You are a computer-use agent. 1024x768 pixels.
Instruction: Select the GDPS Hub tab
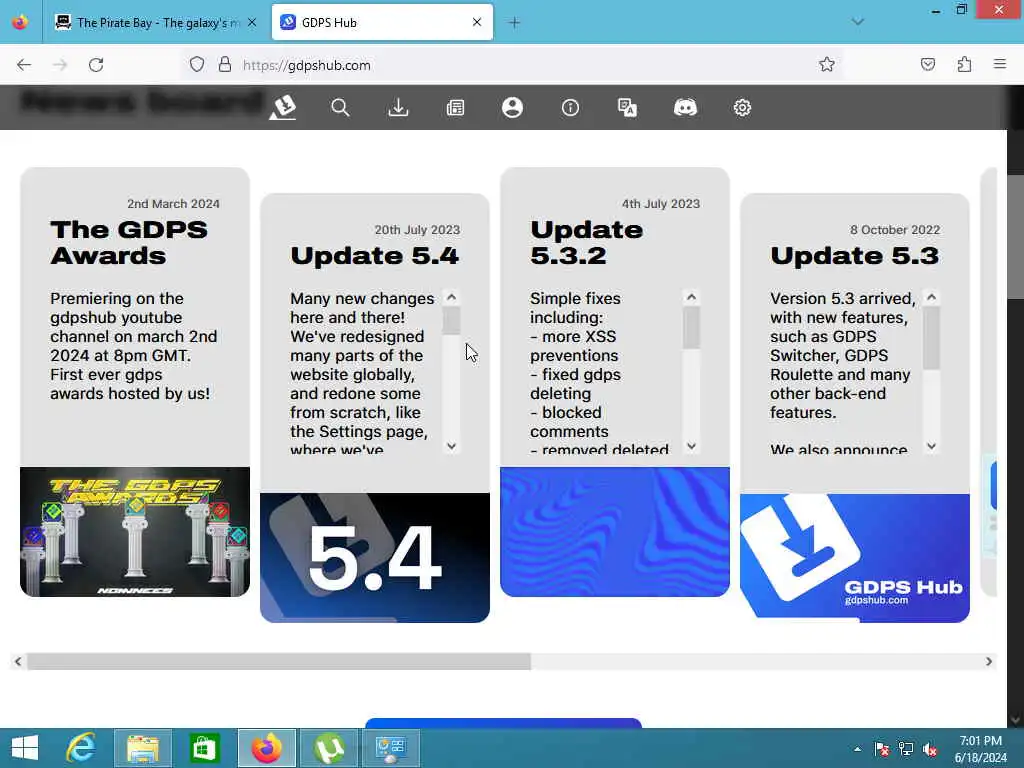click(x=382, y=22)
